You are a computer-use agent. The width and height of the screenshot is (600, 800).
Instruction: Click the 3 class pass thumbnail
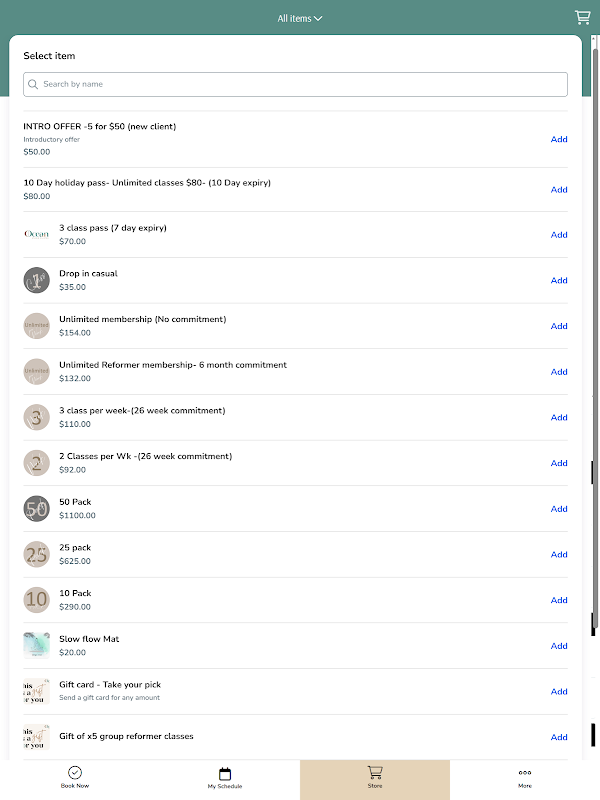point(36,234)
